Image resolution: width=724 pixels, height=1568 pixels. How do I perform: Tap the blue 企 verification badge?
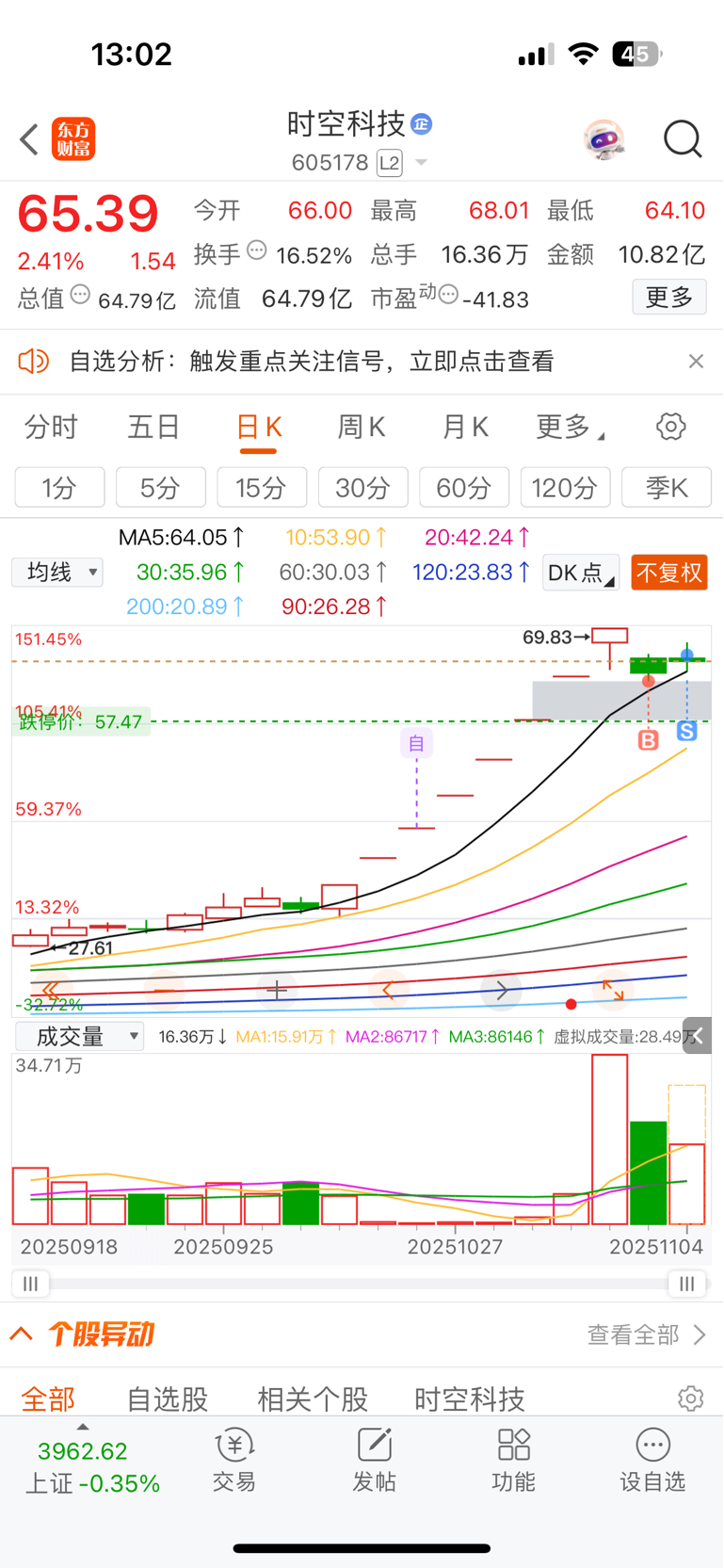[x=422, y=123]
